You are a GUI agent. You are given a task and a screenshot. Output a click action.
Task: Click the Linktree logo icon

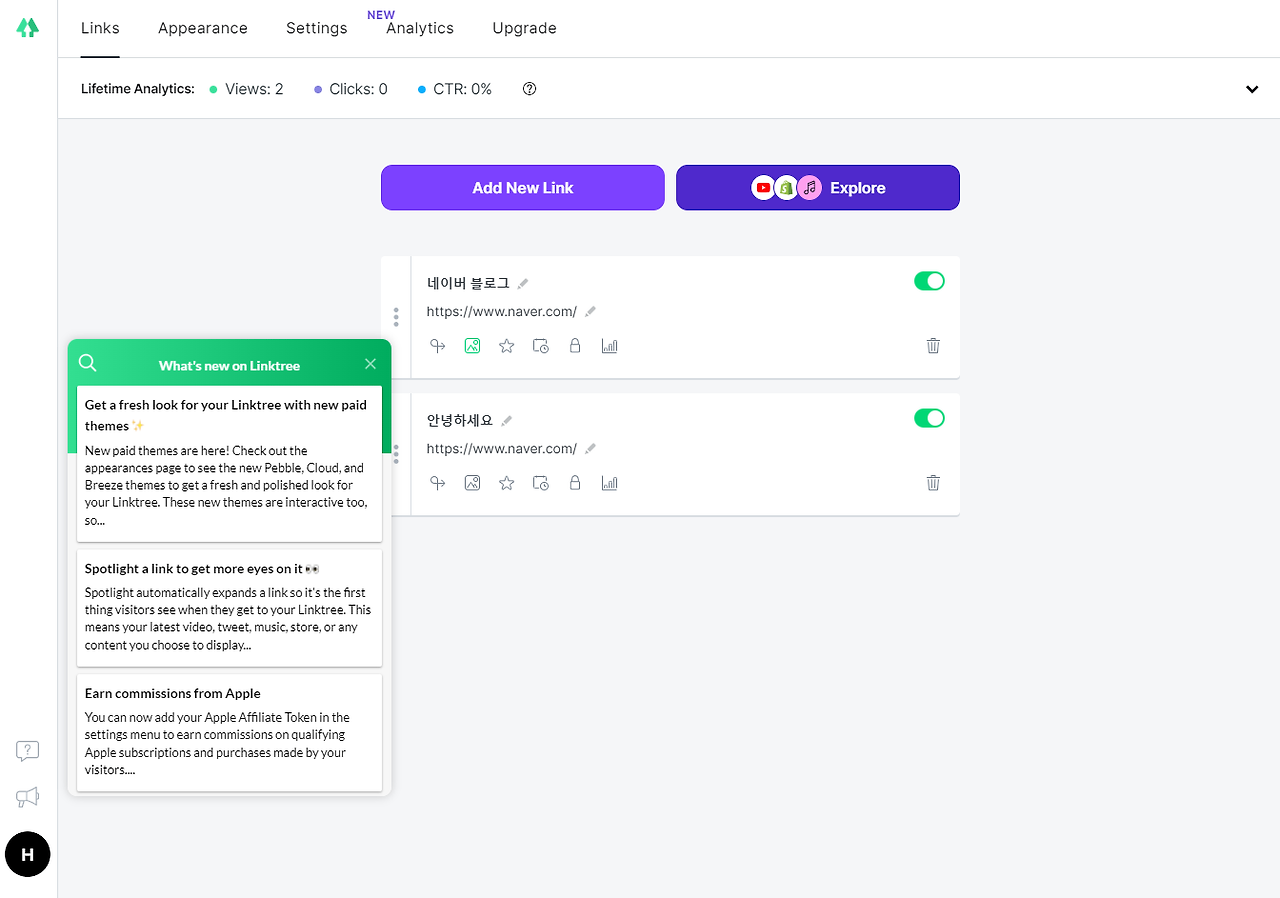(x=28, y=28)
